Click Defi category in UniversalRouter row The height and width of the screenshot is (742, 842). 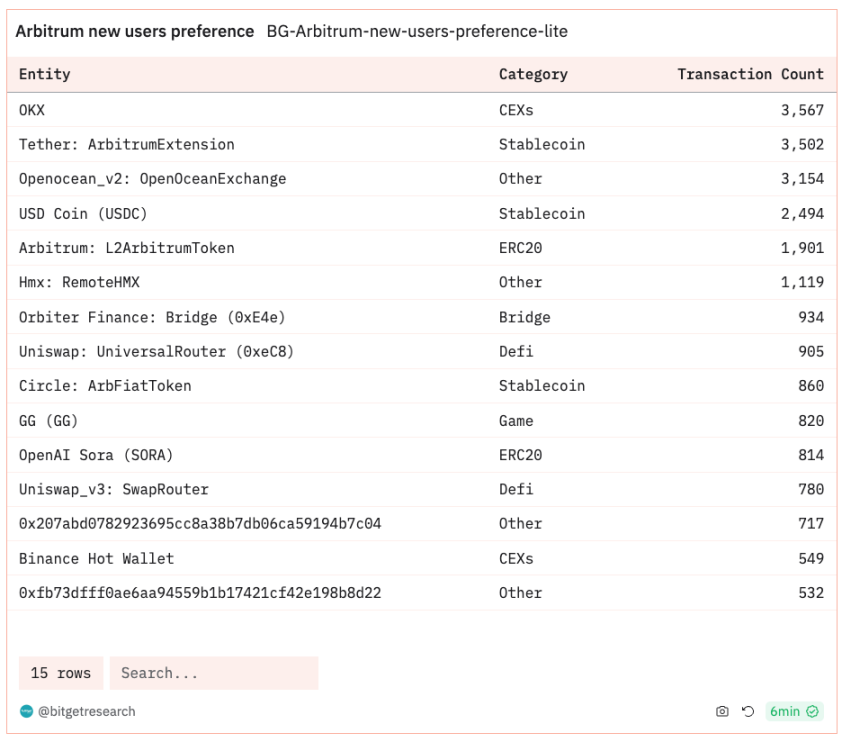[x=516, y=352]
